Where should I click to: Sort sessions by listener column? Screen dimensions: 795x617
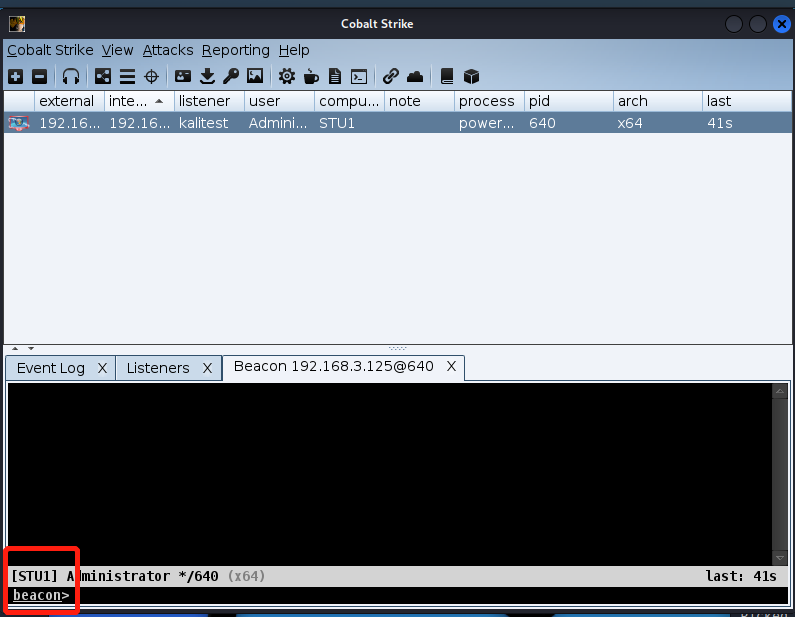209,101
